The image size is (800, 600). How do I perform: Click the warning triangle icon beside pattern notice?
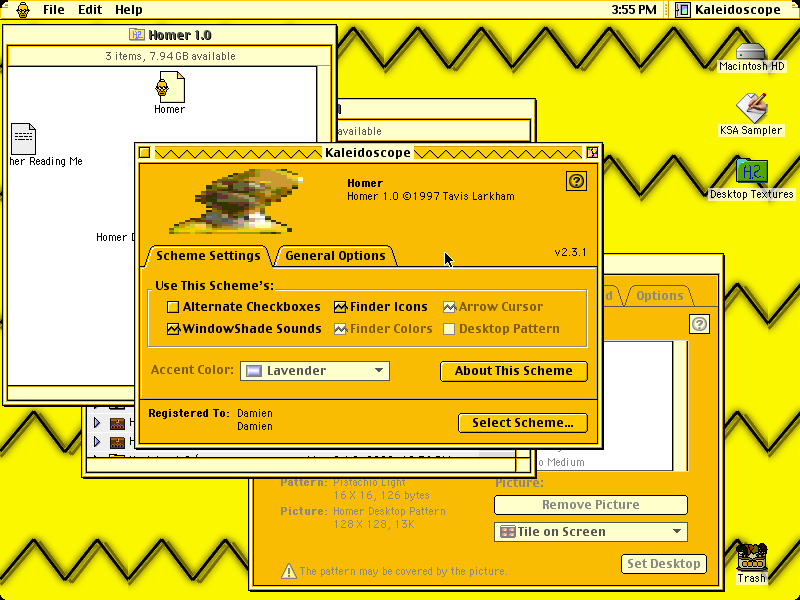289,571
